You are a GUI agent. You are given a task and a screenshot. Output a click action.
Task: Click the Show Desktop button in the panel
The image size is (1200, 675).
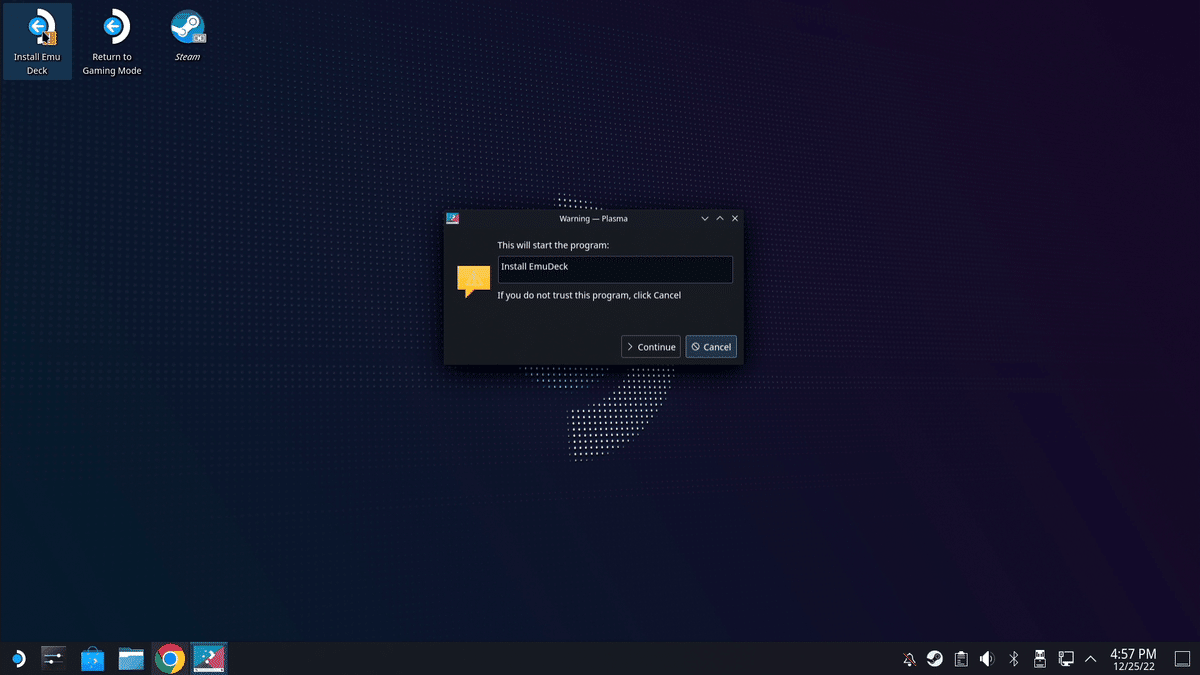(1182, 658)
